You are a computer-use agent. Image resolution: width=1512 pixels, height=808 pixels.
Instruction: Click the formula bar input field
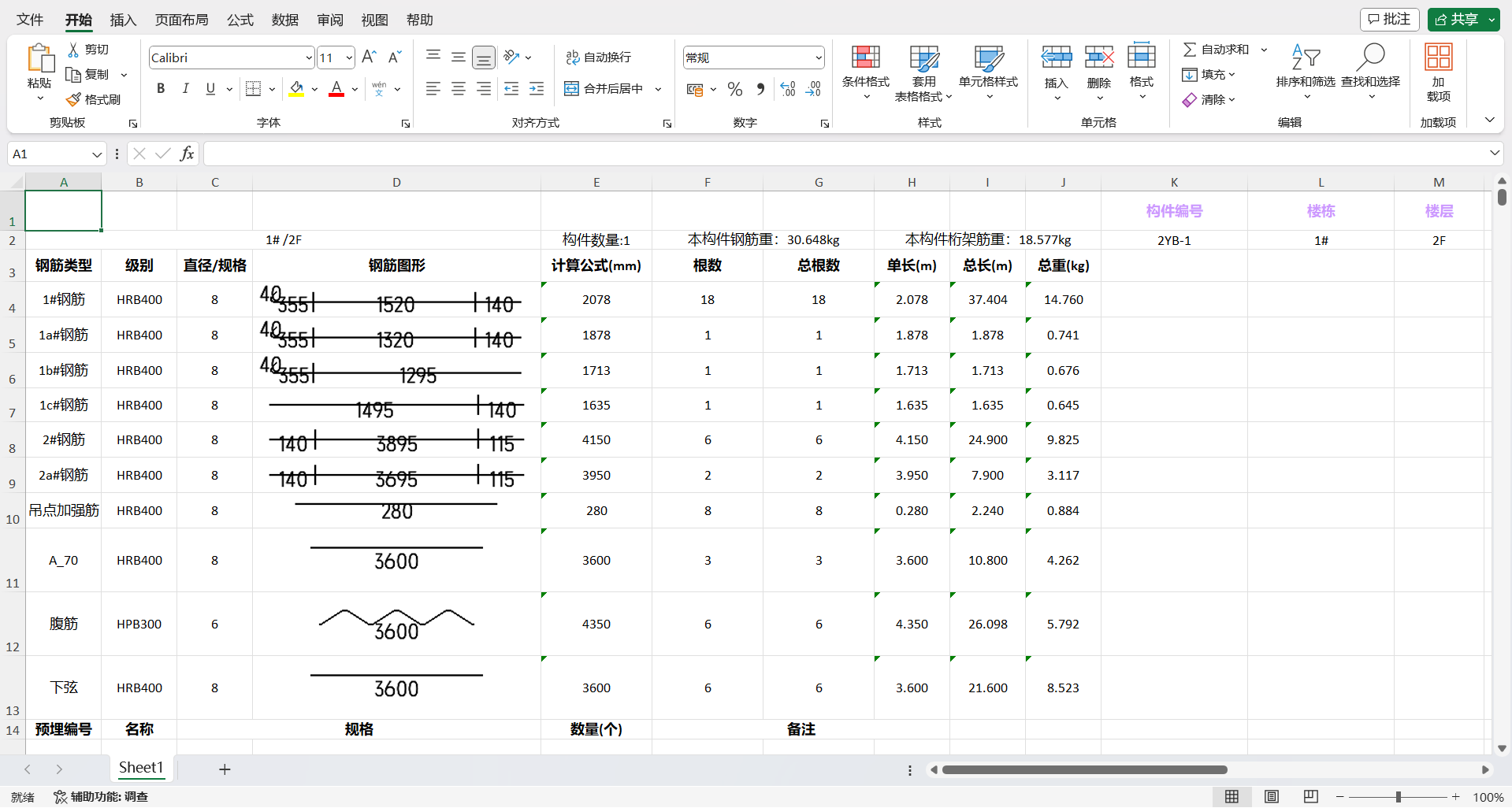pos(843,154)
